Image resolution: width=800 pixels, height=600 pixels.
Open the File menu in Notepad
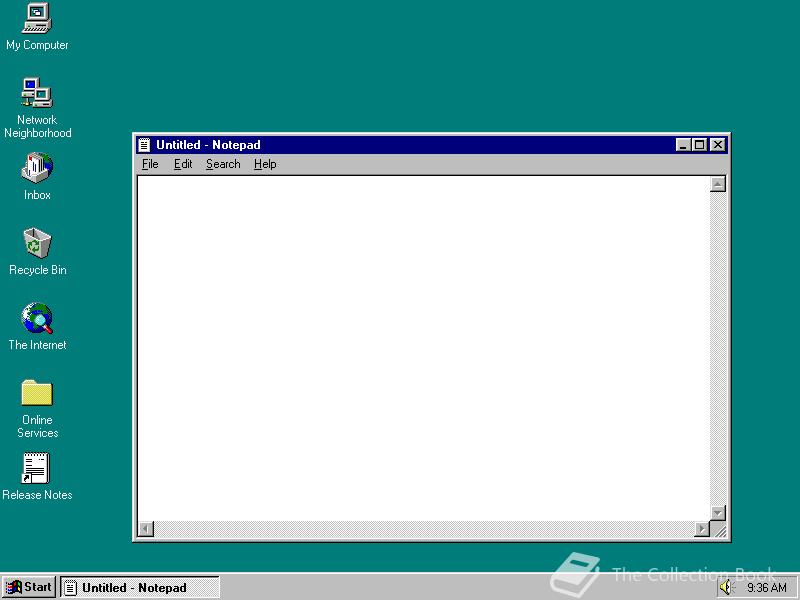click(x=150, y=164)
